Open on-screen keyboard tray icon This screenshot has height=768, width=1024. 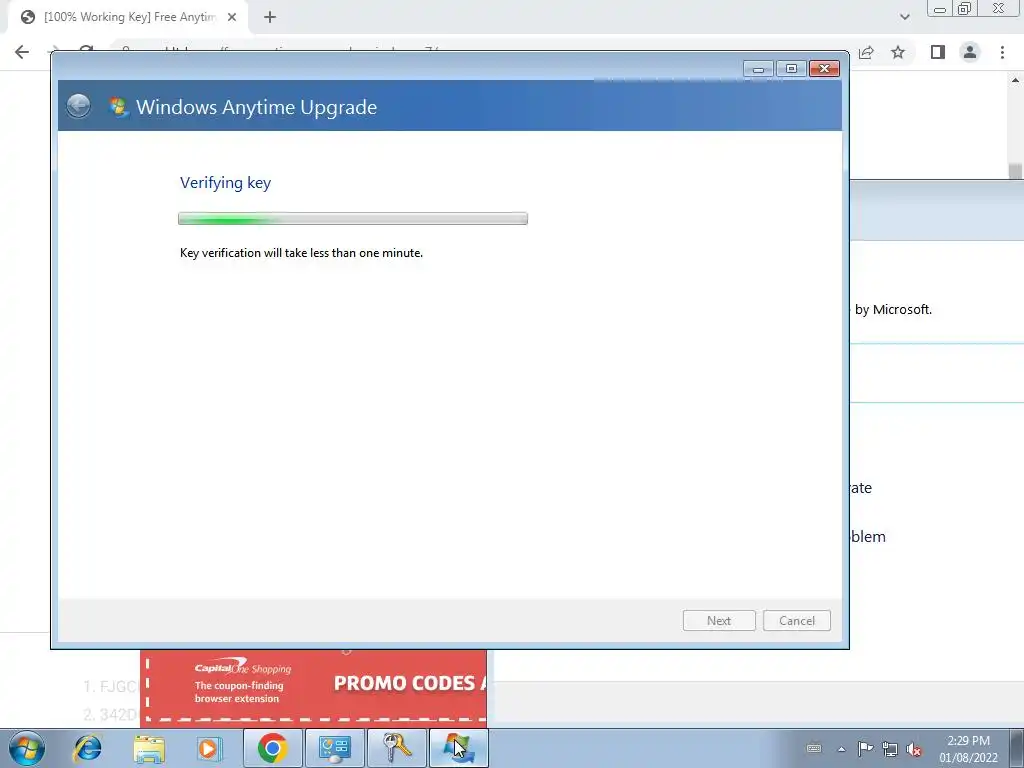click(814, 748)
